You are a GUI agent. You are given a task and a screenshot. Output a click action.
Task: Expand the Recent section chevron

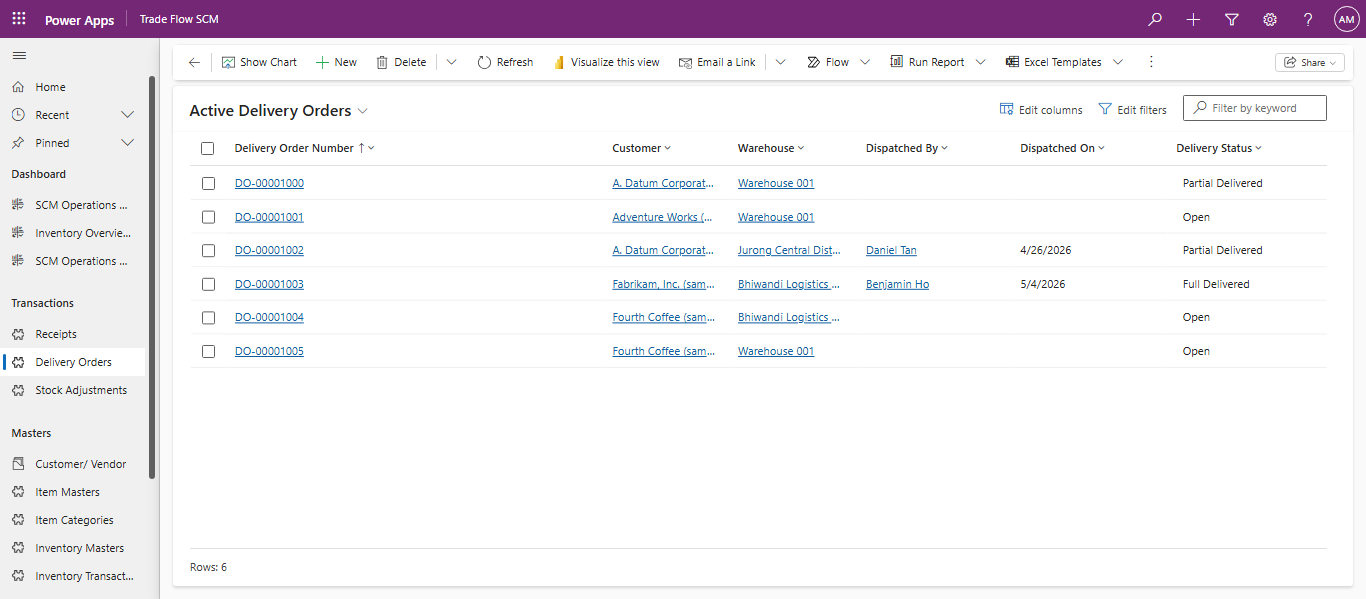[x=127, y=115]
